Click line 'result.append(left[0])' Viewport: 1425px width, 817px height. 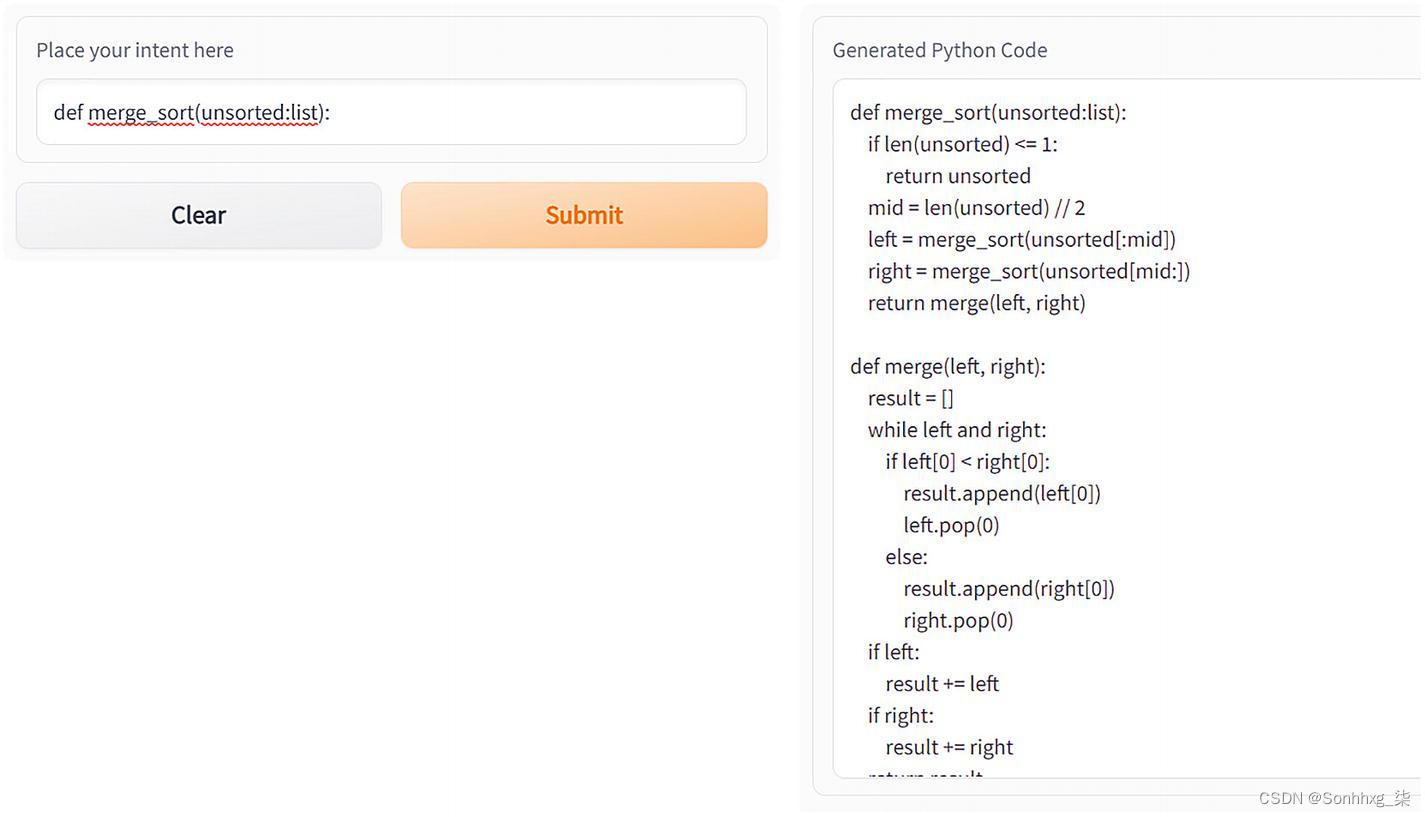tap(1002, 493)
